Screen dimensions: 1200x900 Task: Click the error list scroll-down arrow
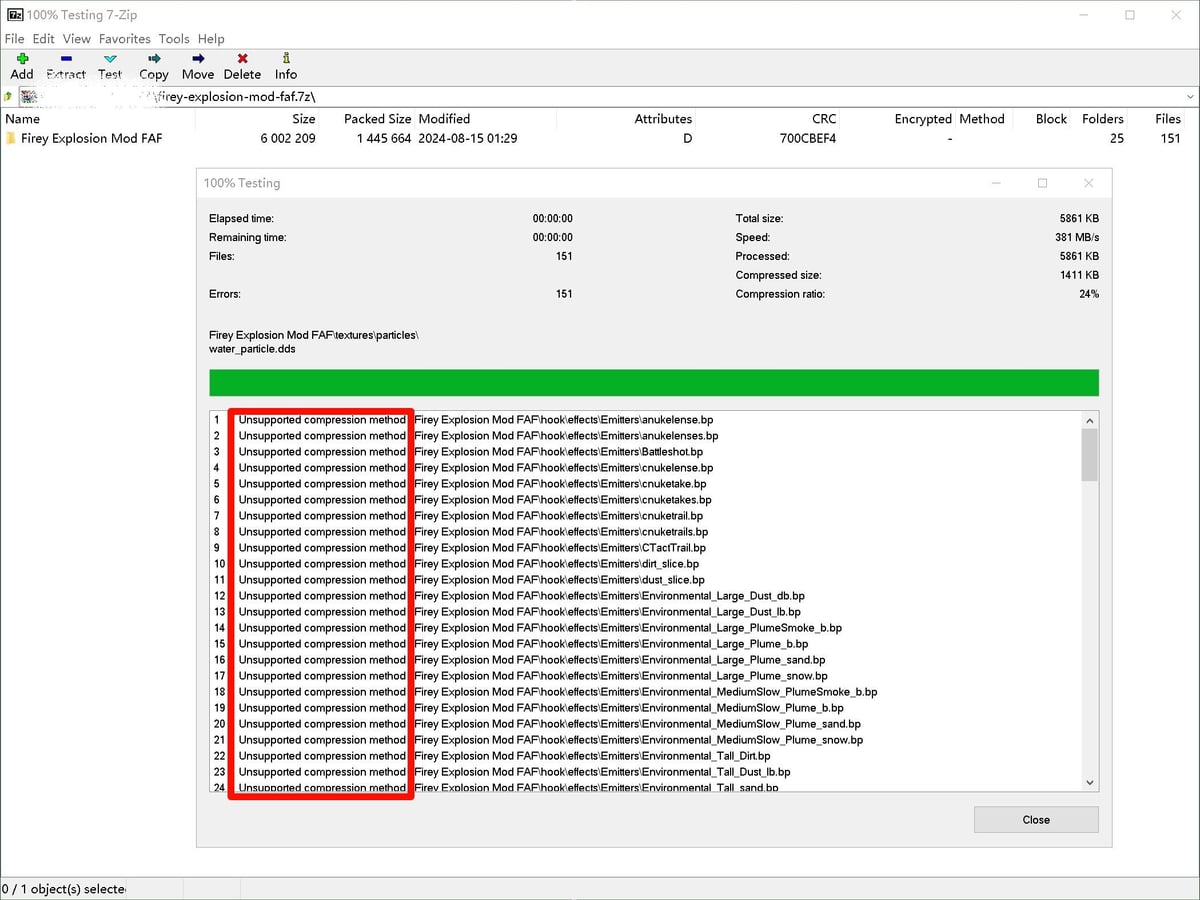tap(1090, 783)
